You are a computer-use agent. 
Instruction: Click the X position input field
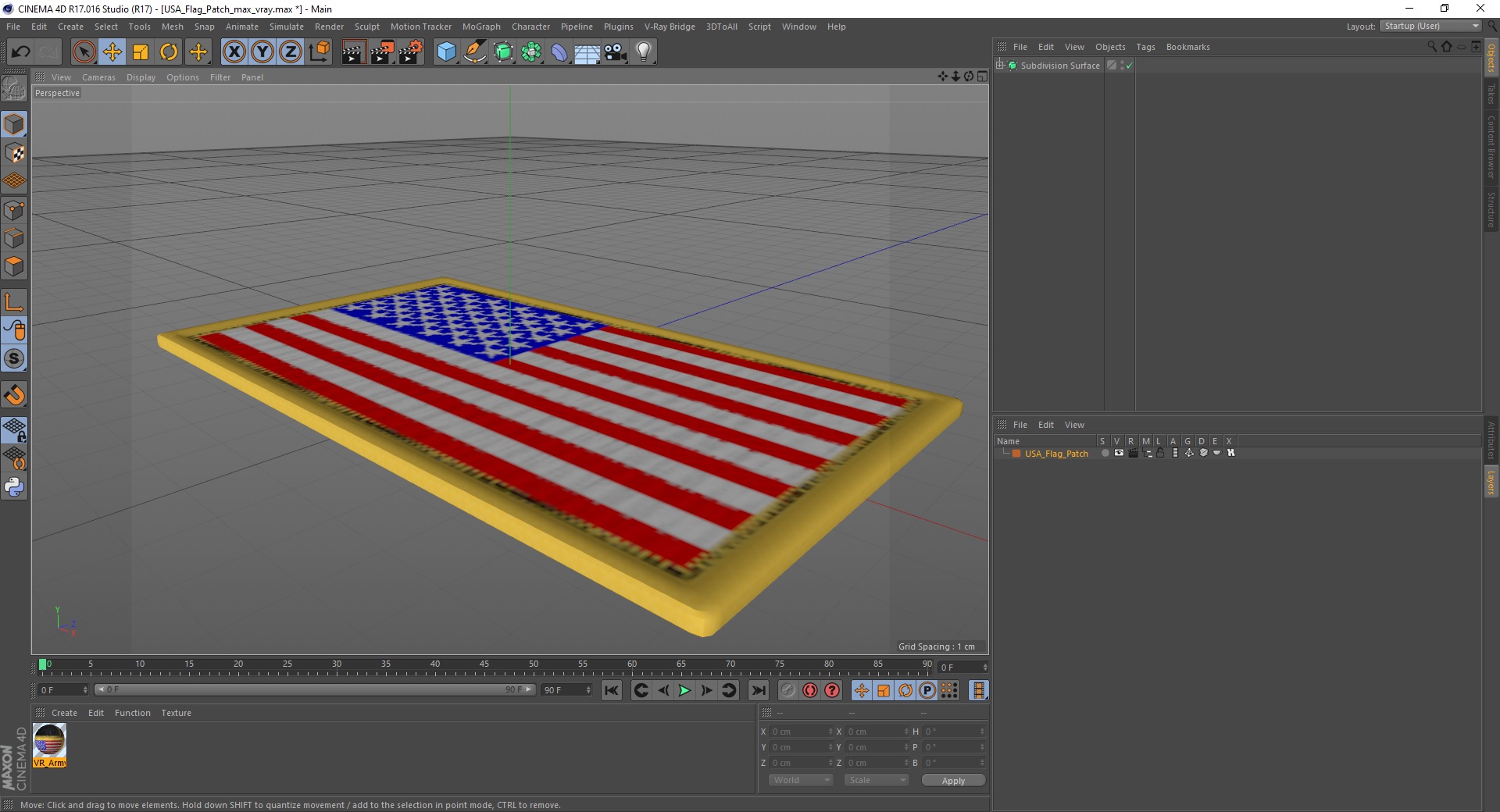(800, 732)
